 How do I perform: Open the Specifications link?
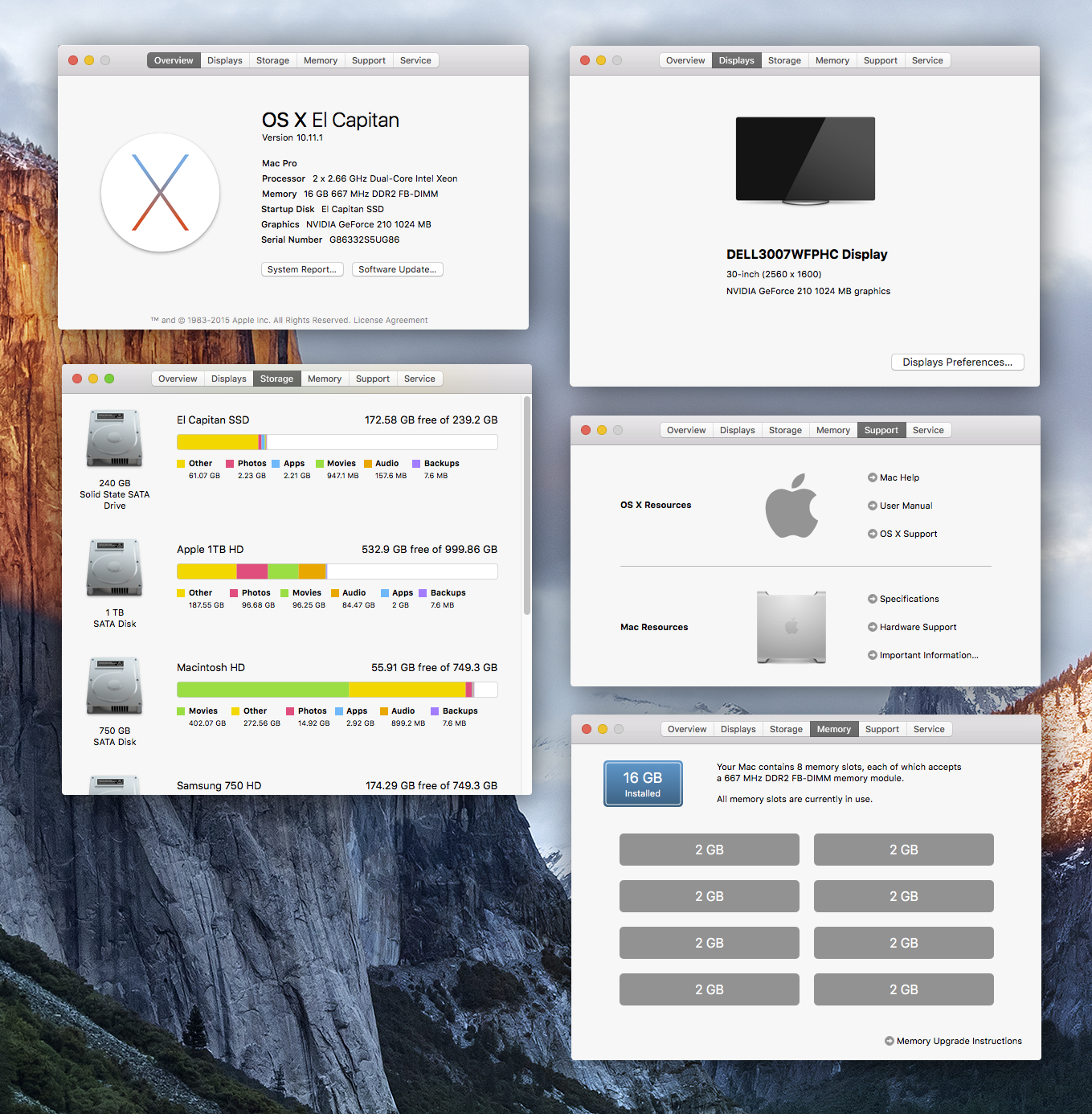tap(910, 599)
